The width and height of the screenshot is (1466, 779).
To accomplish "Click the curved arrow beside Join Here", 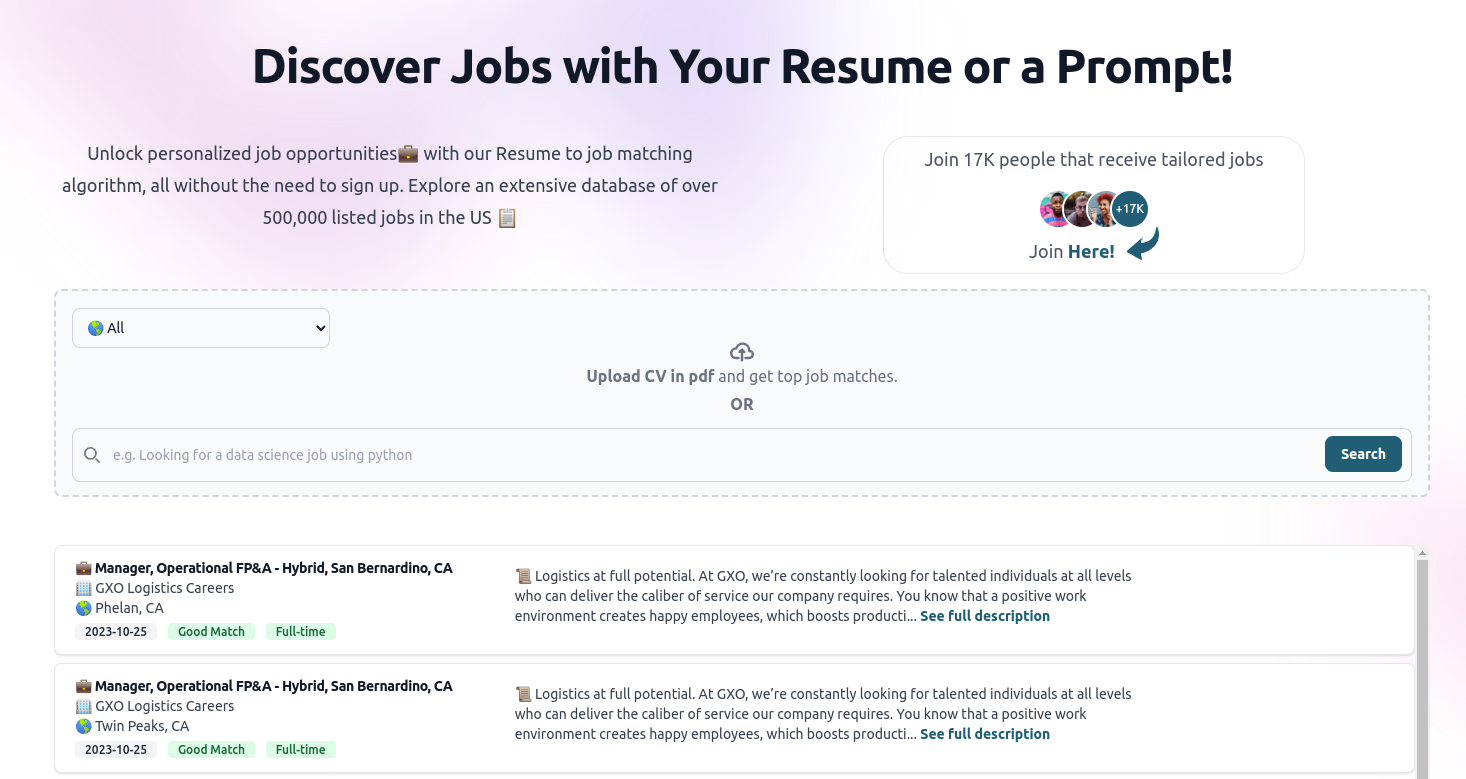I will click(1143, 244).
